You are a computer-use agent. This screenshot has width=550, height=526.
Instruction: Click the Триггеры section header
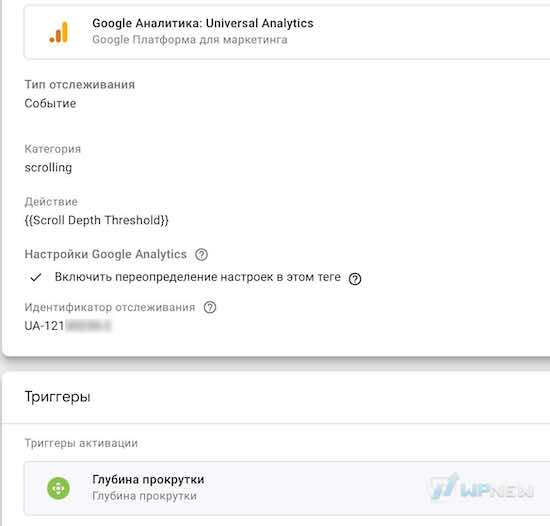point(58,397)
